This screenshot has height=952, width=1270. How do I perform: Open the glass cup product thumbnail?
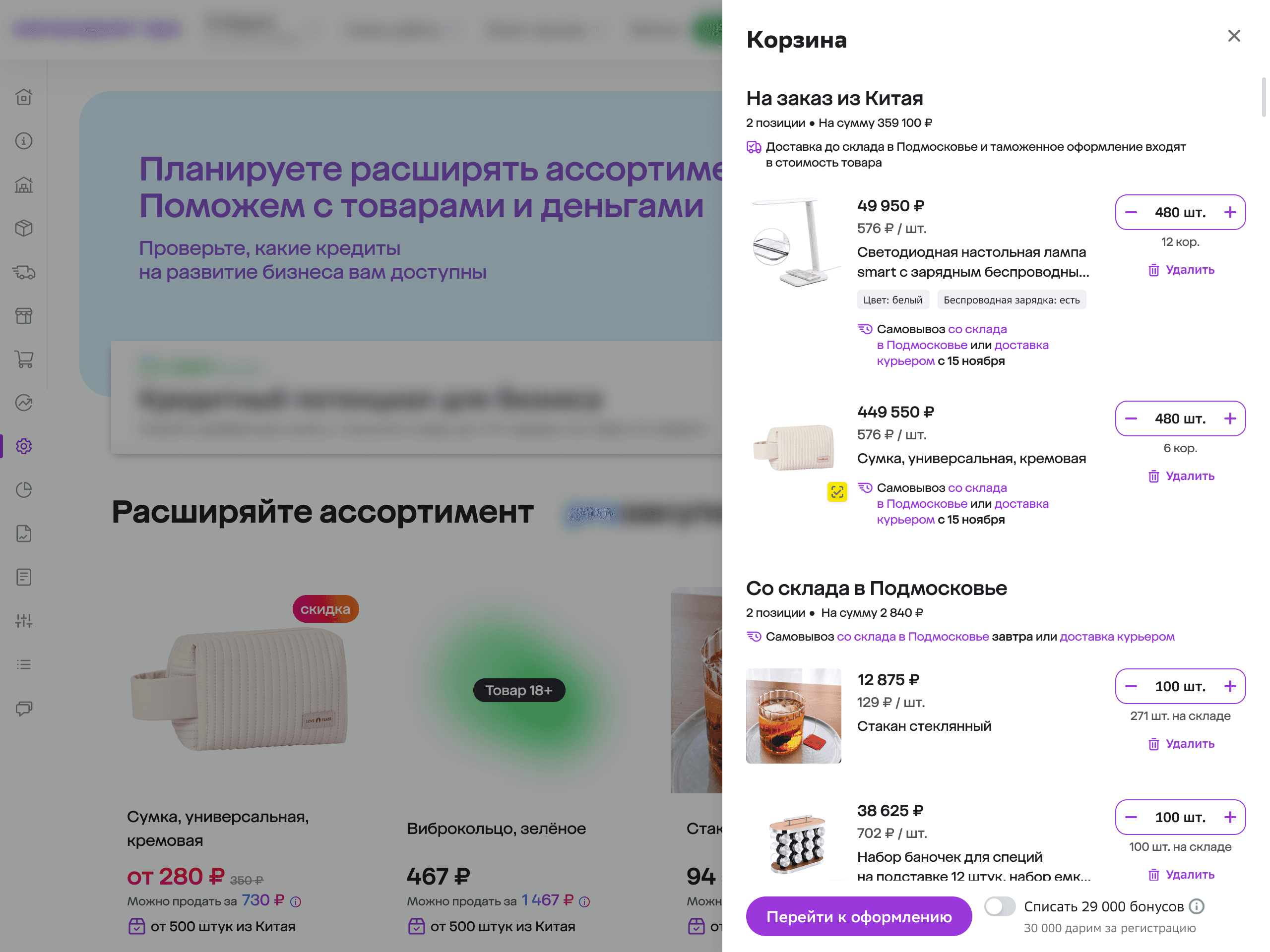point(793,715)
